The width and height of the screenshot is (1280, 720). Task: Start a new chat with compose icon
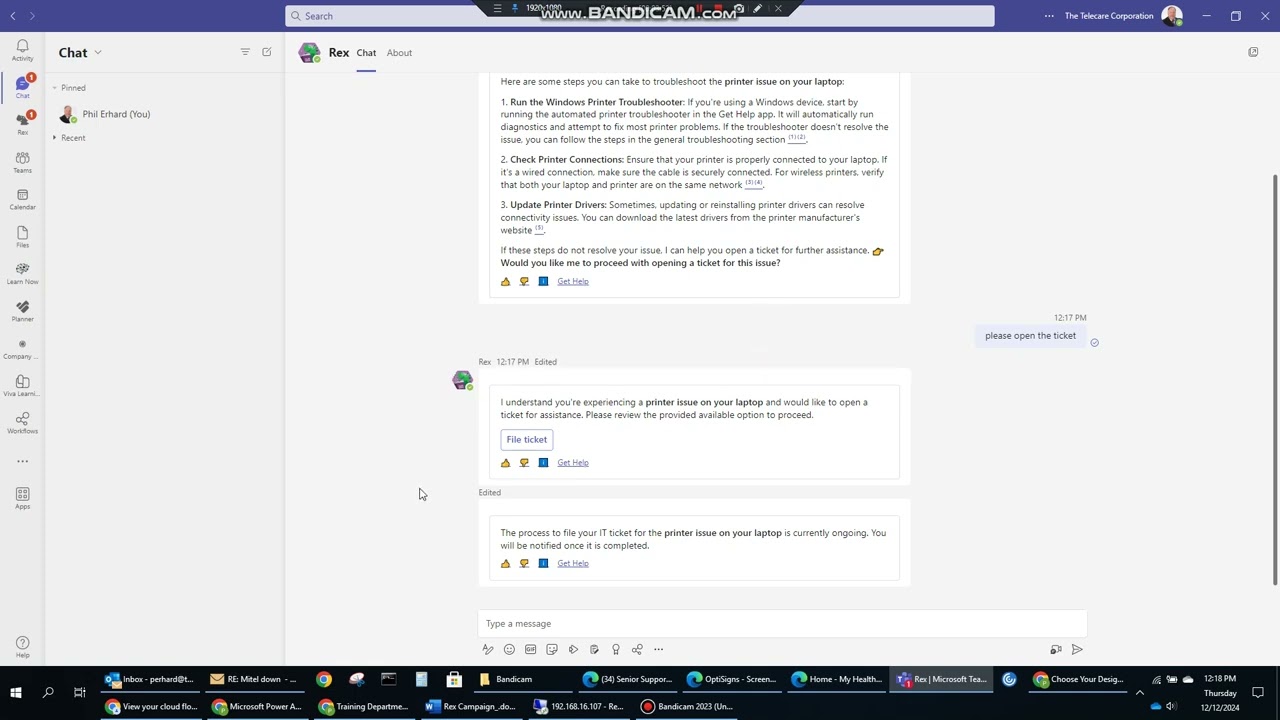[267, 52]
